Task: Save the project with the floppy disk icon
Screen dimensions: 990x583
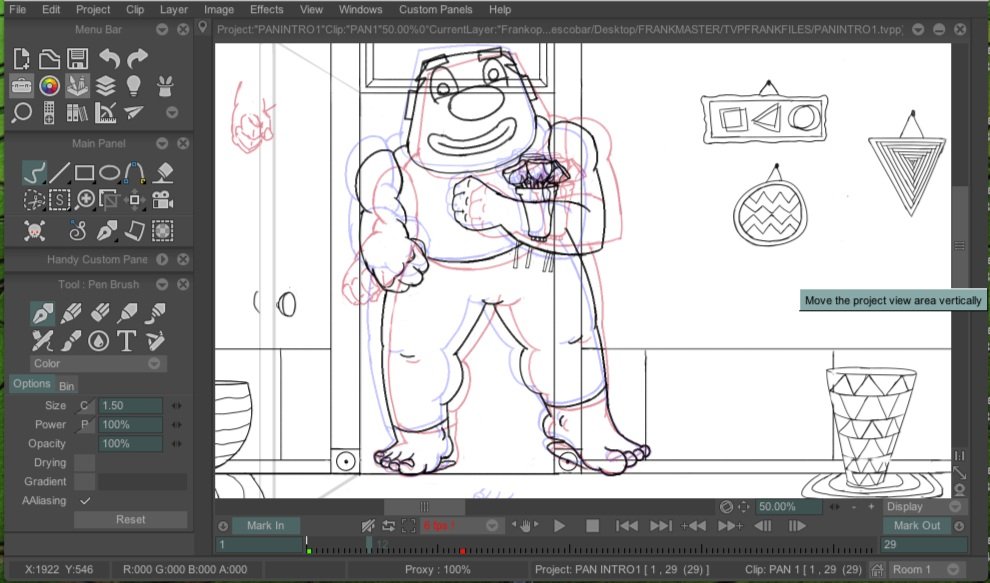Action: tap(77, 59)
